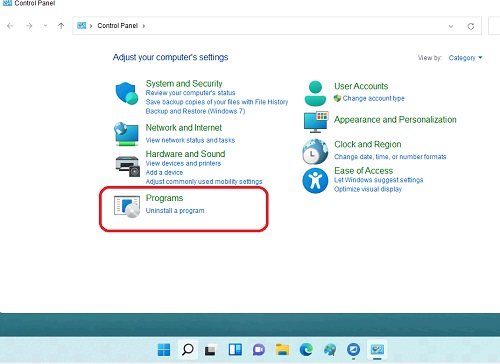The height and width of the screenshot is (364, 500).
Task: Open the Clock and Region icon
Action: coord(315,152)
